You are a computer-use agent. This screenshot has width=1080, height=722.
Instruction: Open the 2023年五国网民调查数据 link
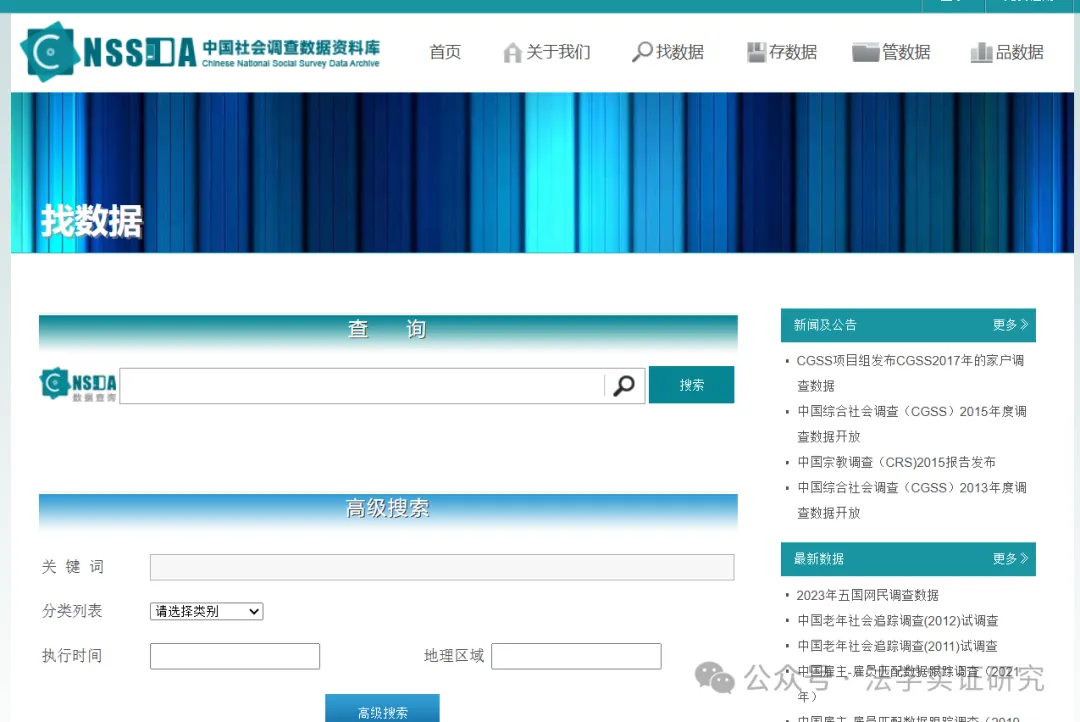point(868,595)
